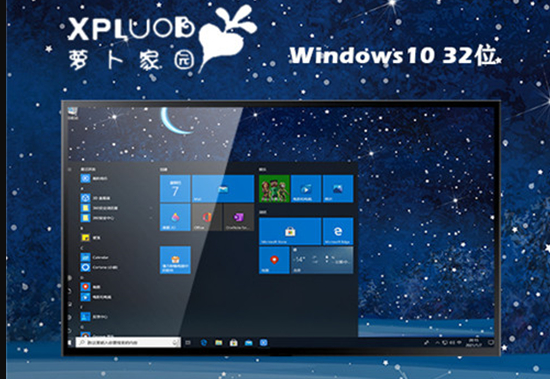Image resolution: width=550 pixels, height=379 pixels.
Task: Open the Office tile
Action: (x=207, y=217)
